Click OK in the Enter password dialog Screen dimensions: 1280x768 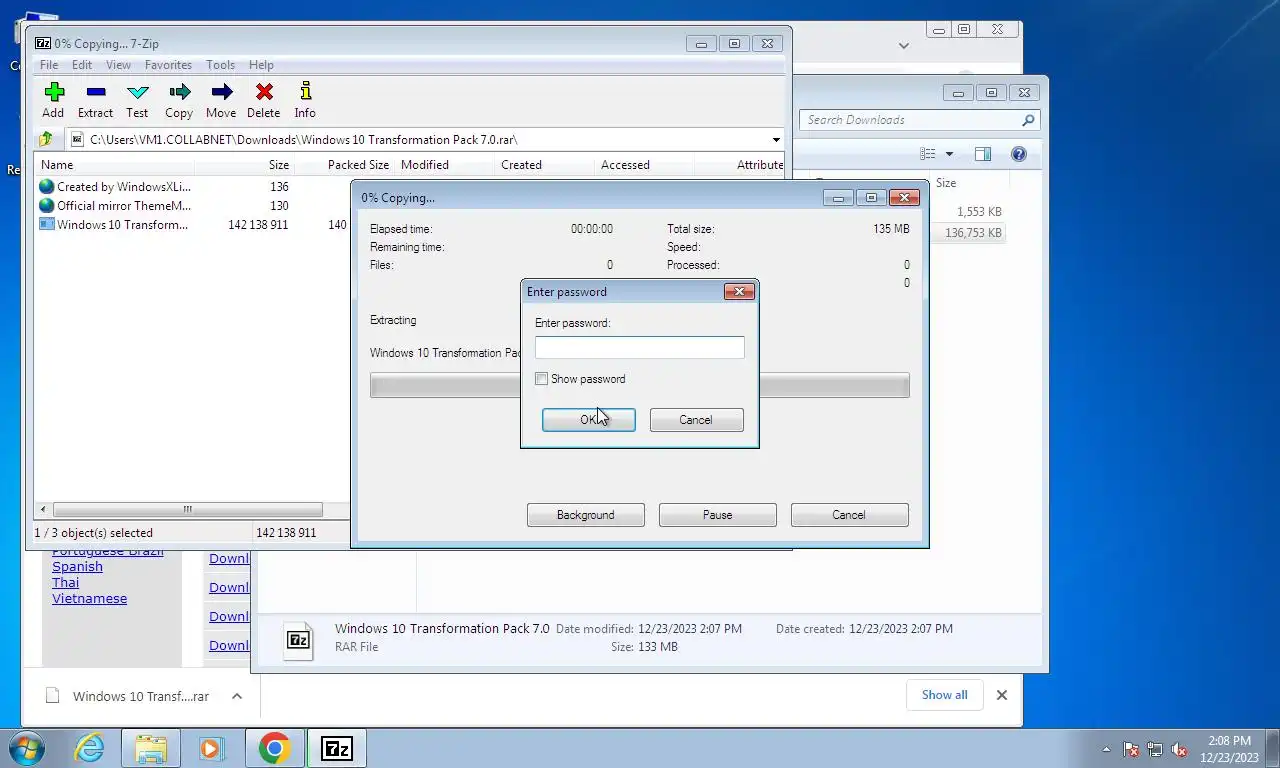(589, 420)
